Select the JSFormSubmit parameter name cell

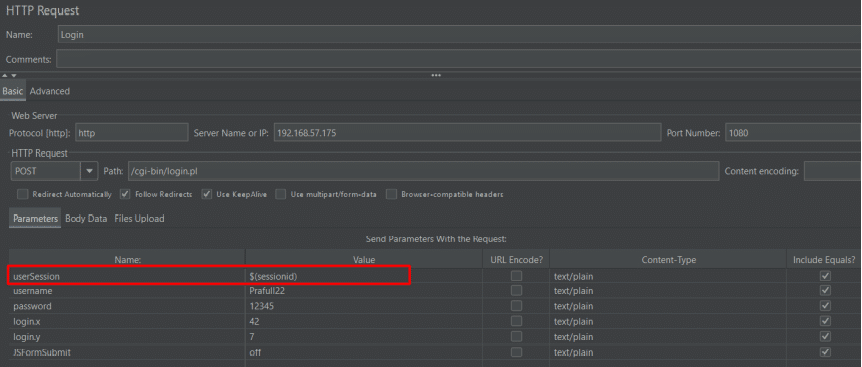[x=127, y=352]
